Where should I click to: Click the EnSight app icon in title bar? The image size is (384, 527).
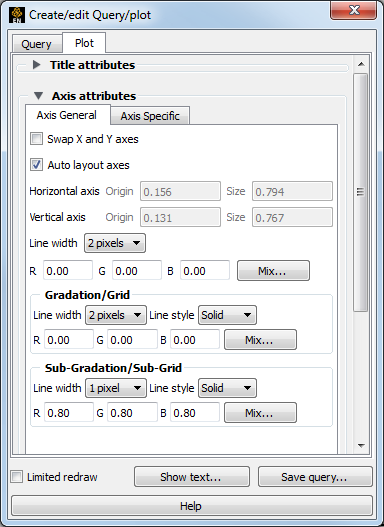click(17, 15)
